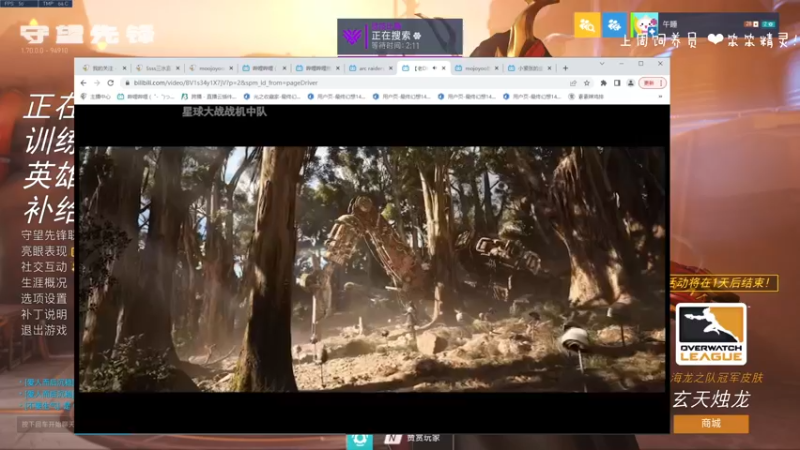Open Overwatch group finder yellow icon
The width and height of the screenshot is (800, 450).
pos(587,24)
